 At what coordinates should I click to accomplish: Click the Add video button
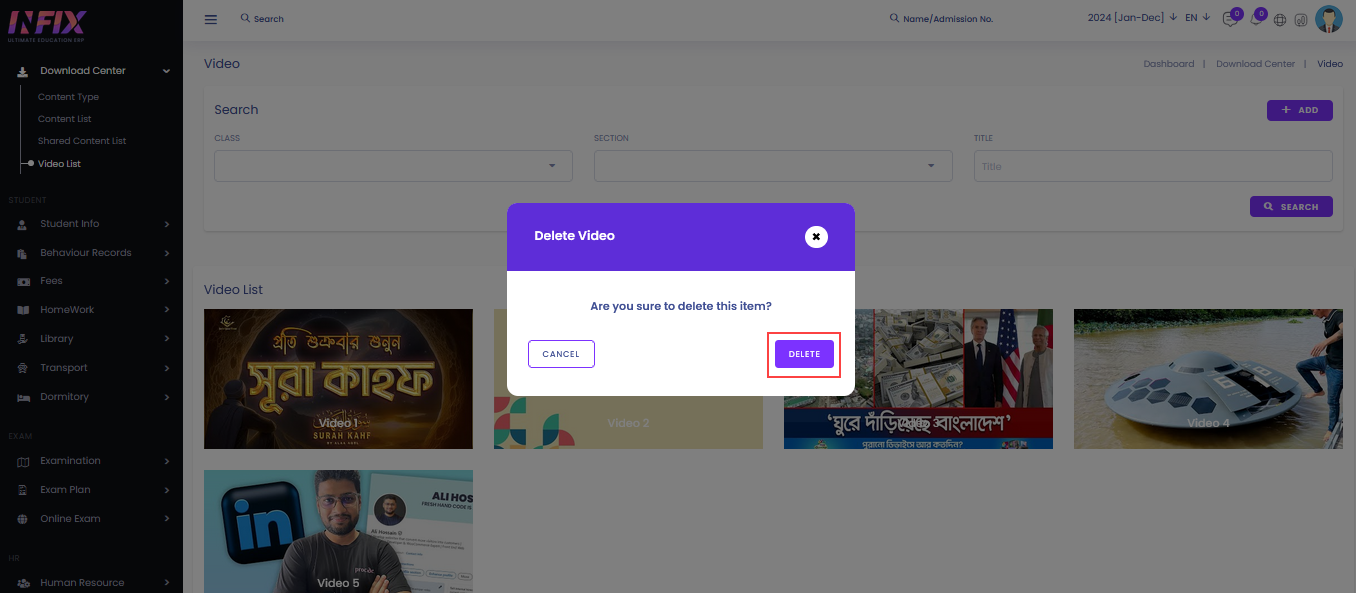point(1300,110)
